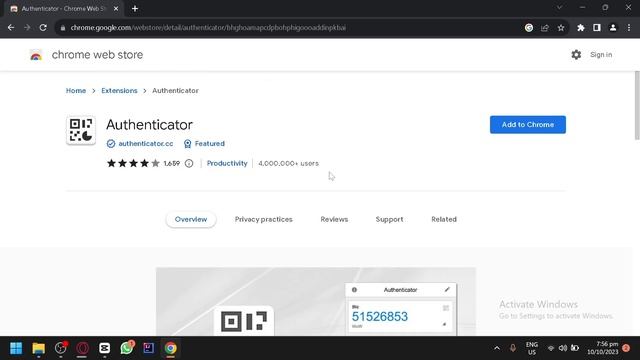Switch to Privacy practices tab
Screen dimensions: 640x360
(264, 219)
